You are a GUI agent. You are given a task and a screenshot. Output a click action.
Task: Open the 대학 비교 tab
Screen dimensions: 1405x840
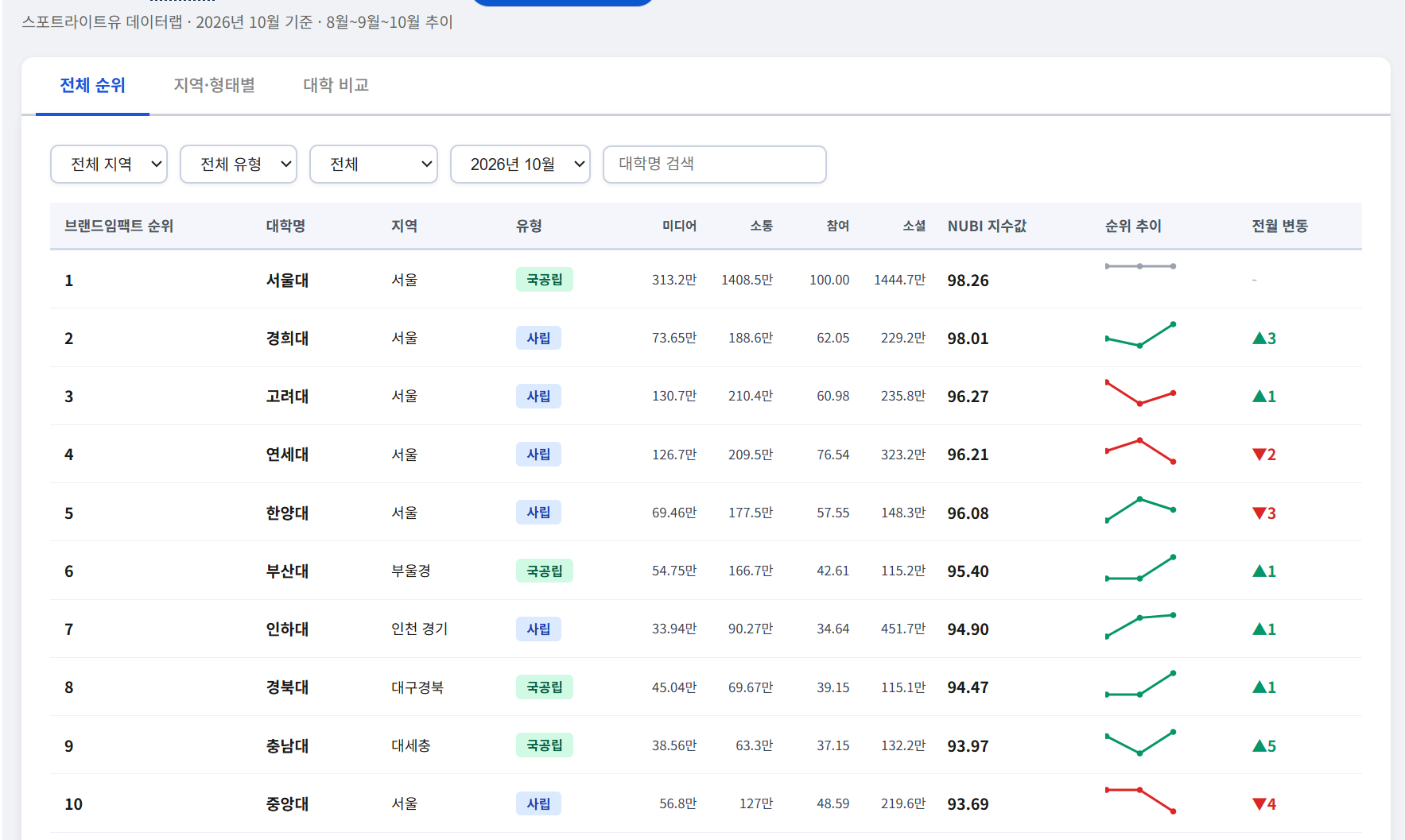[x=336, y=86]
